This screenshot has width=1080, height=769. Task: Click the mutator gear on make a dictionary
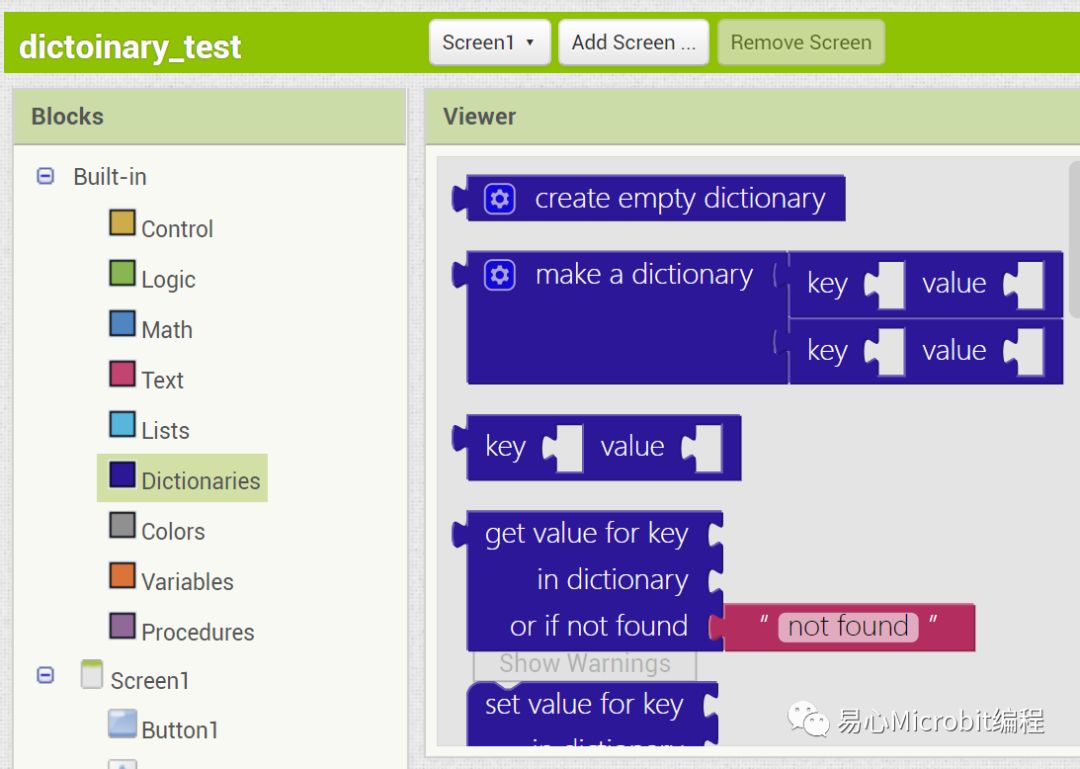click(500, 275)
